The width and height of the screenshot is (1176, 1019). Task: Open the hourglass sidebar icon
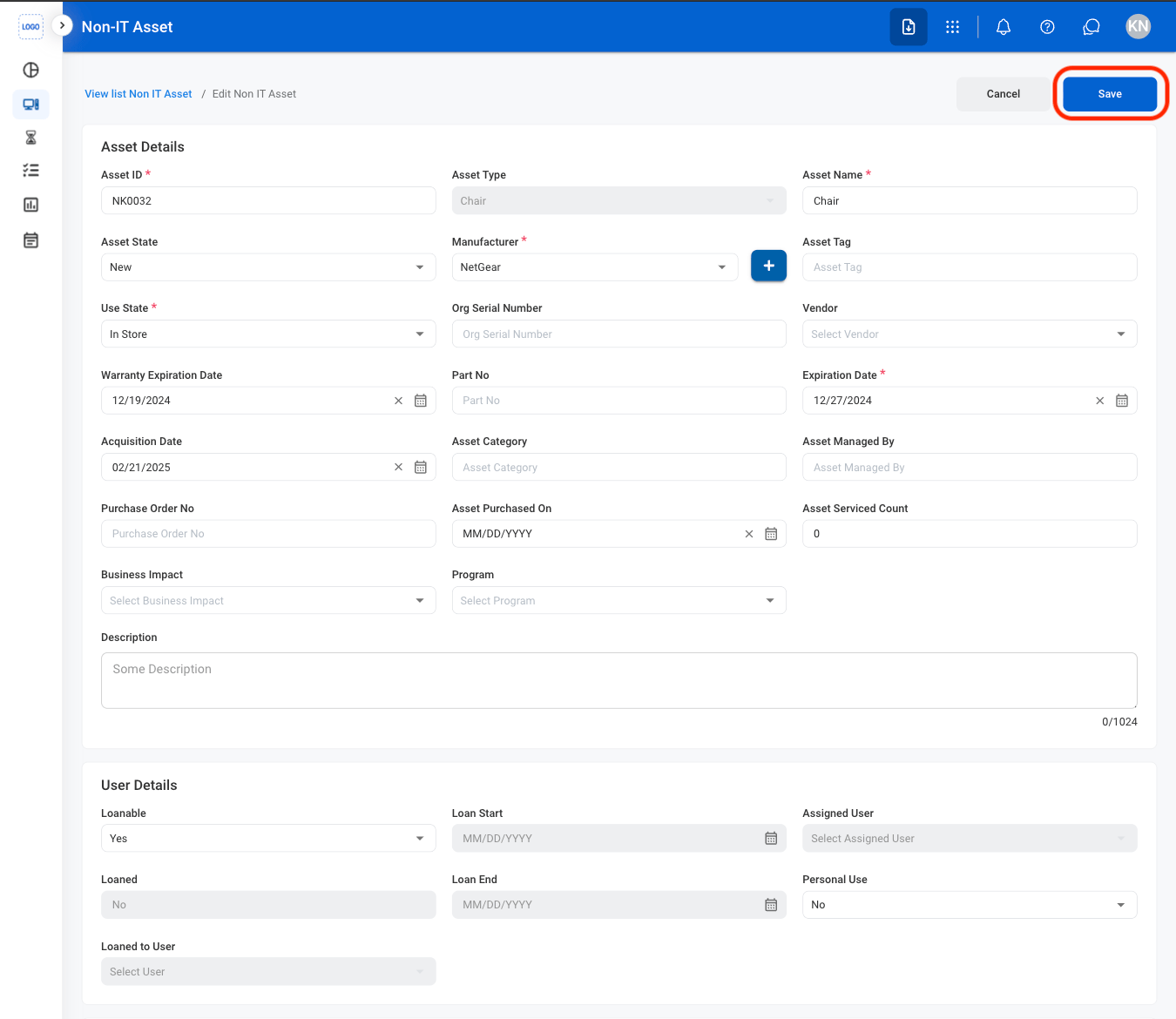(31, 138)
